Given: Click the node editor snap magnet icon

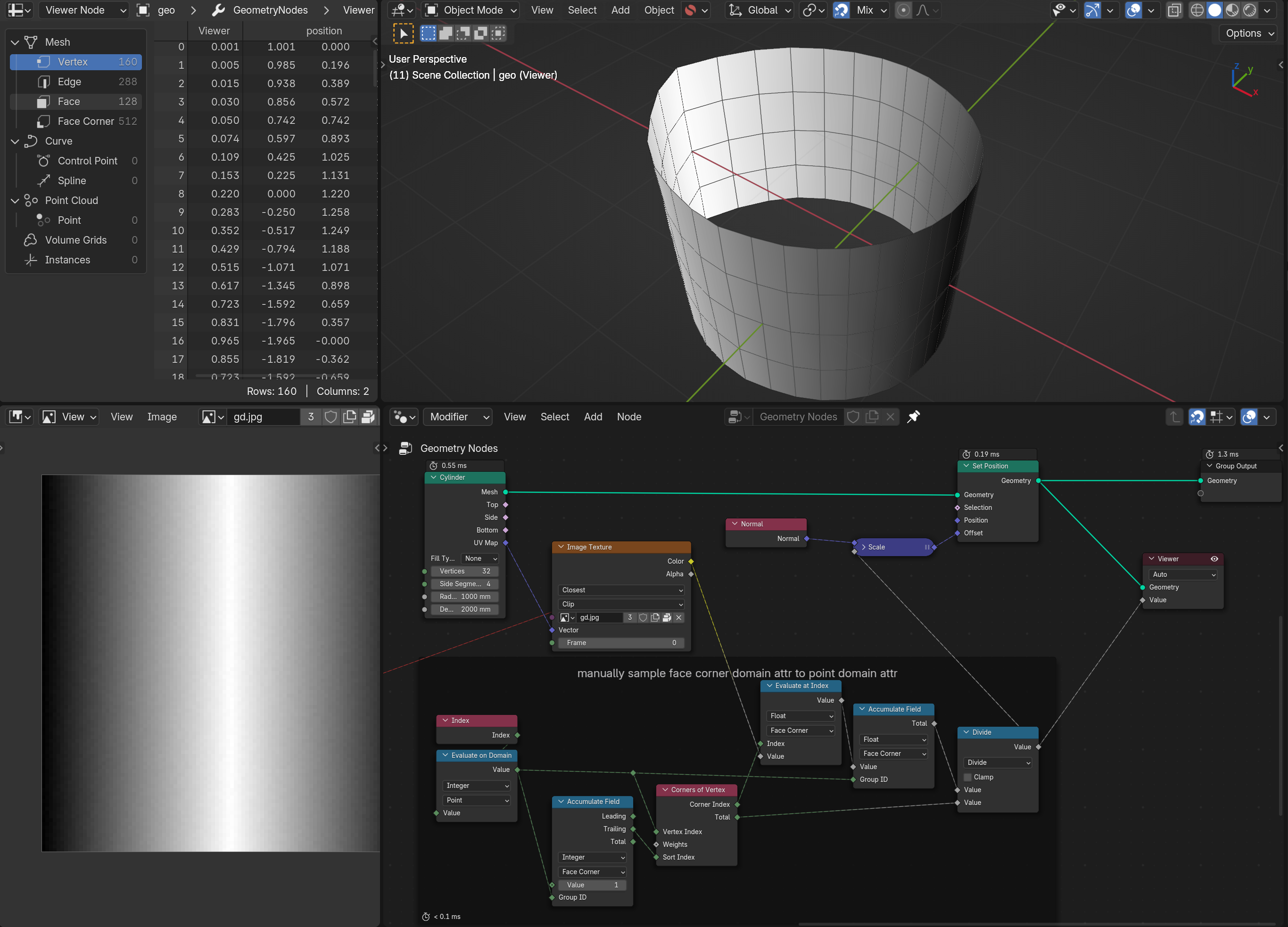Looking at the screenshot, I should (x=1197, y=417).
